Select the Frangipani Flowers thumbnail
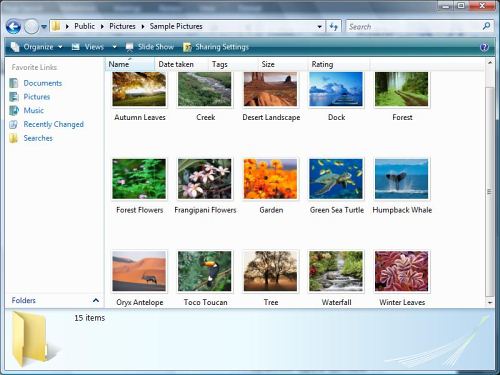The image size is (500, 375). pos(205,179)
